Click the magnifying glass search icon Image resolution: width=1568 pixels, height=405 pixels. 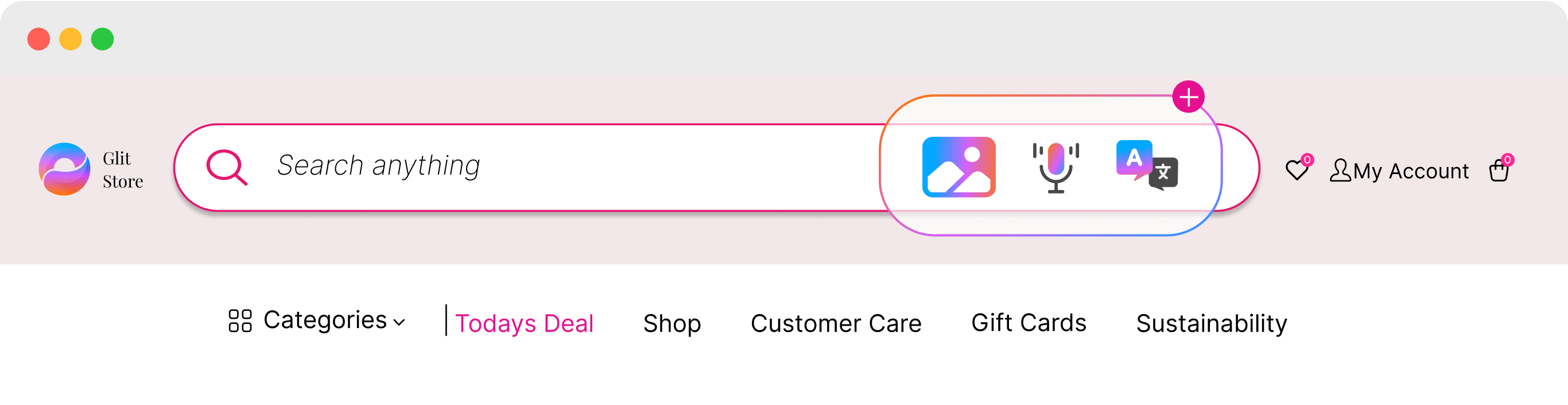tap(227, 167)
